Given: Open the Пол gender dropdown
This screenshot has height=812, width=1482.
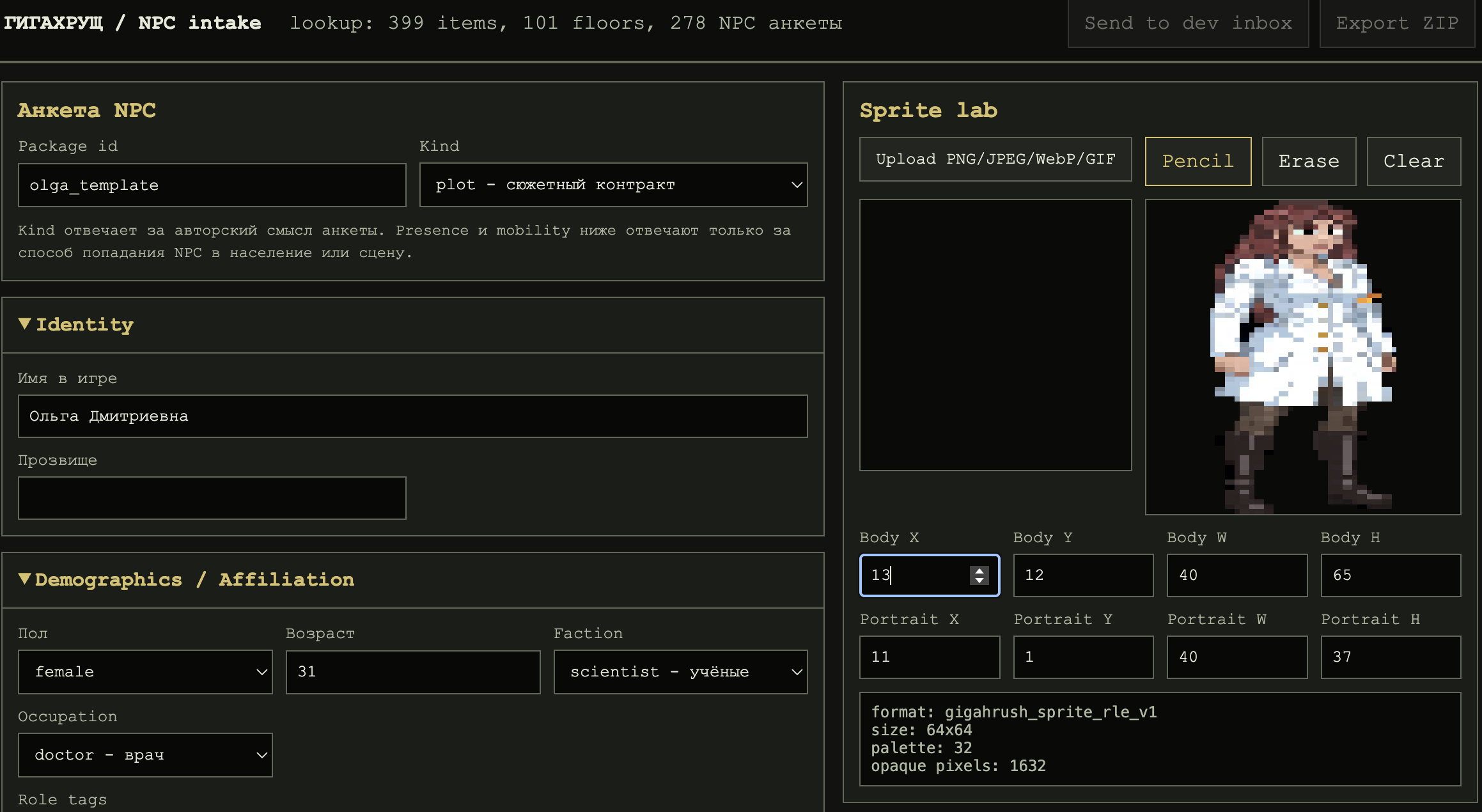Looking at the screenshot, I should pyautogui.click(x=145, y=671).
